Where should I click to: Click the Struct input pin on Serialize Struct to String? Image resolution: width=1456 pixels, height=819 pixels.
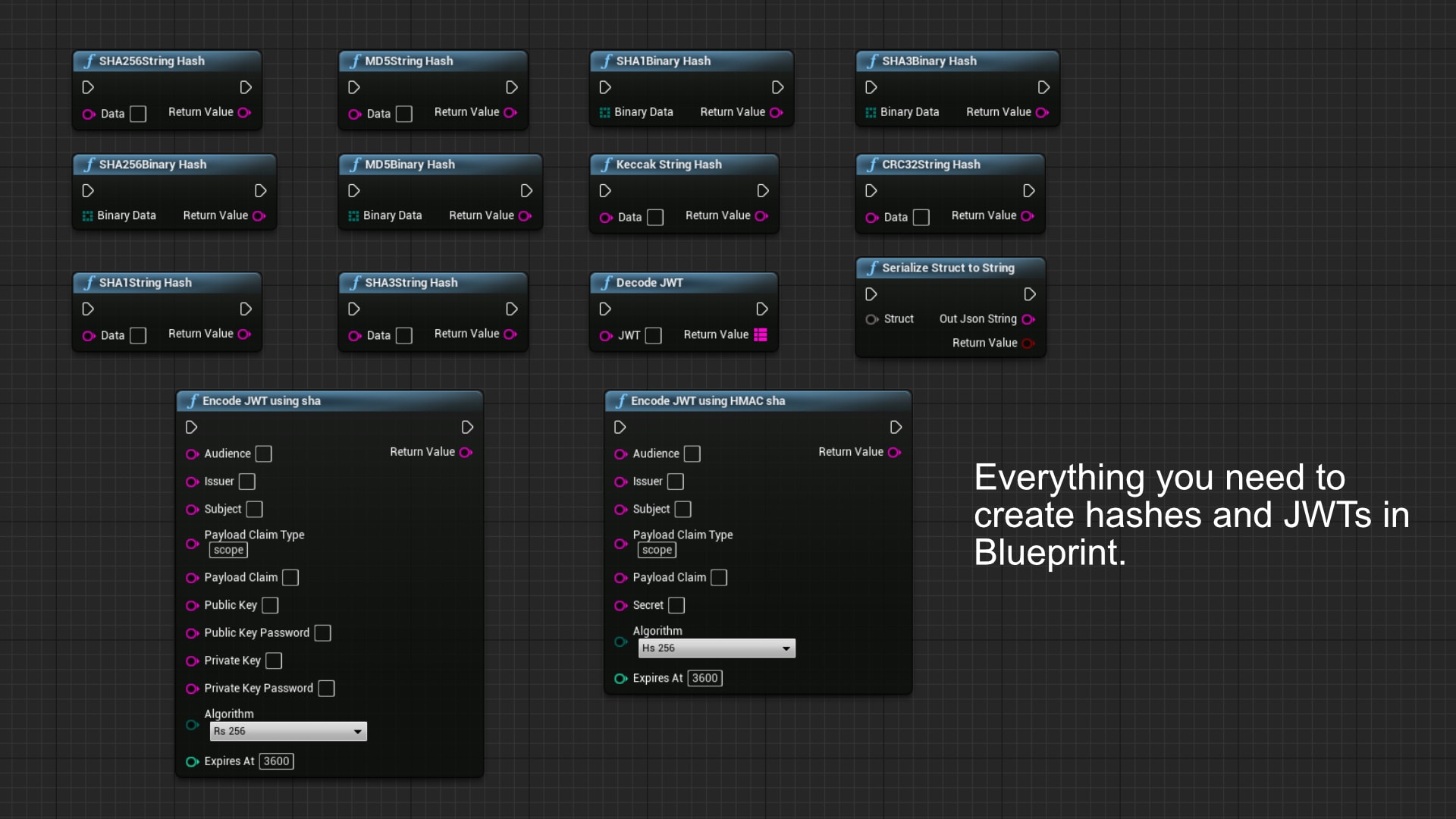871,319
